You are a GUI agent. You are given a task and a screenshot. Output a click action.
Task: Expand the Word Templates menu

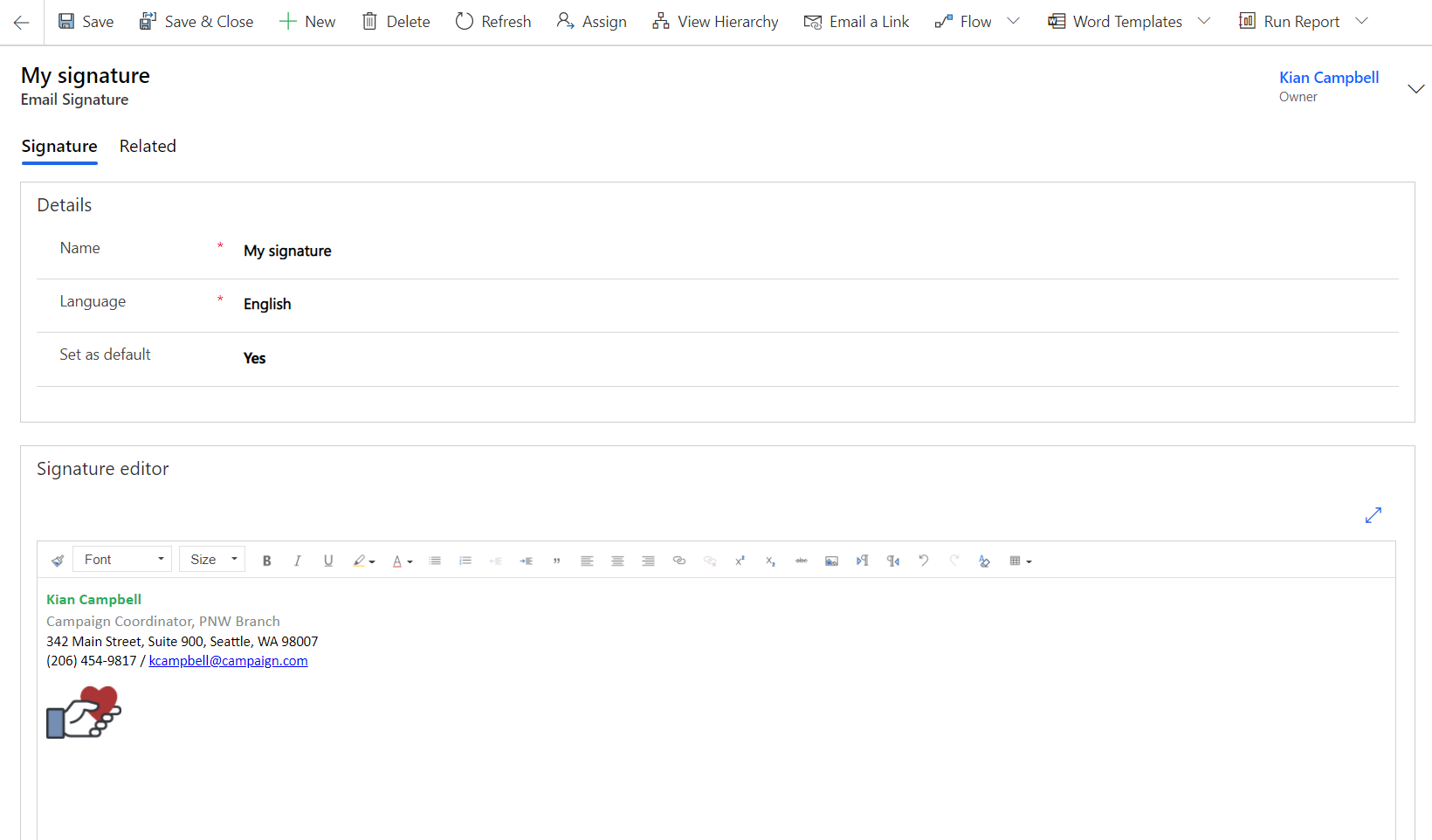point(1204,21)
